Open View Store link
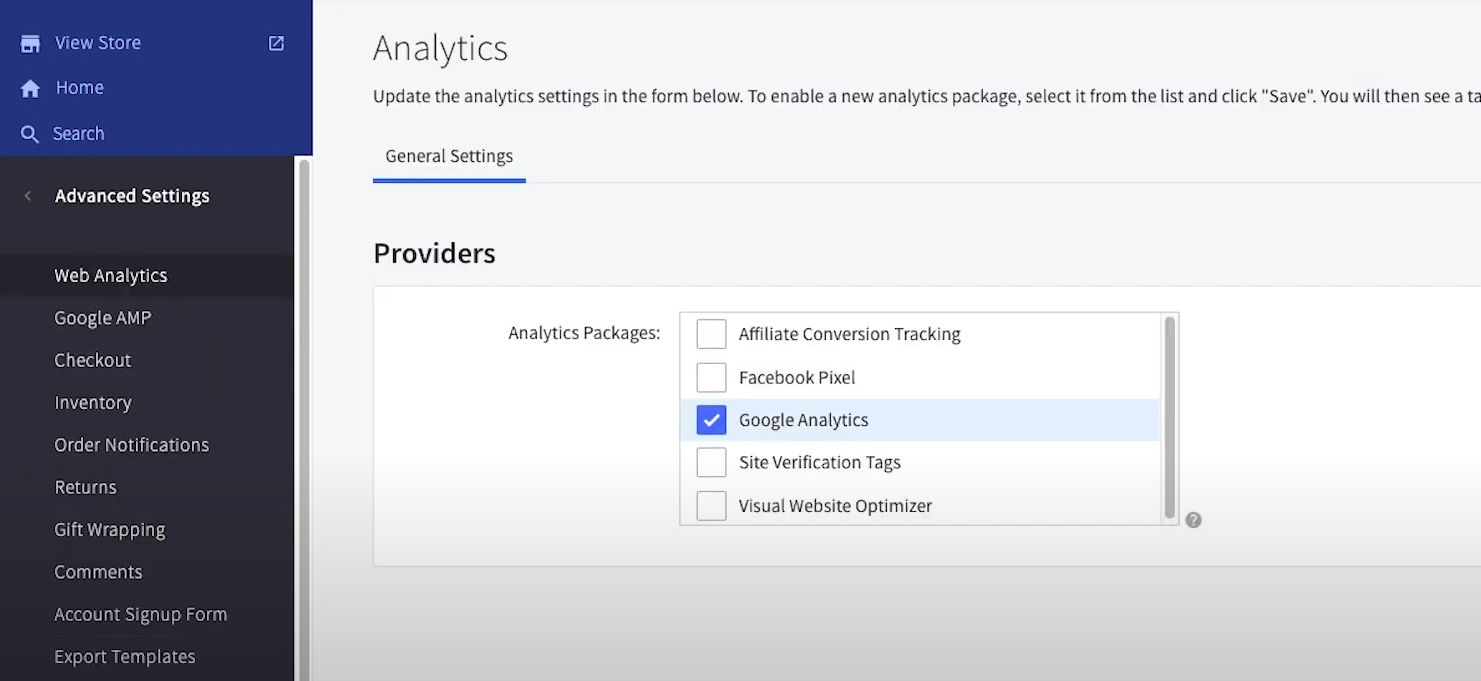The height and width of the screenshot is (681, 1481). tap(98, 43)
